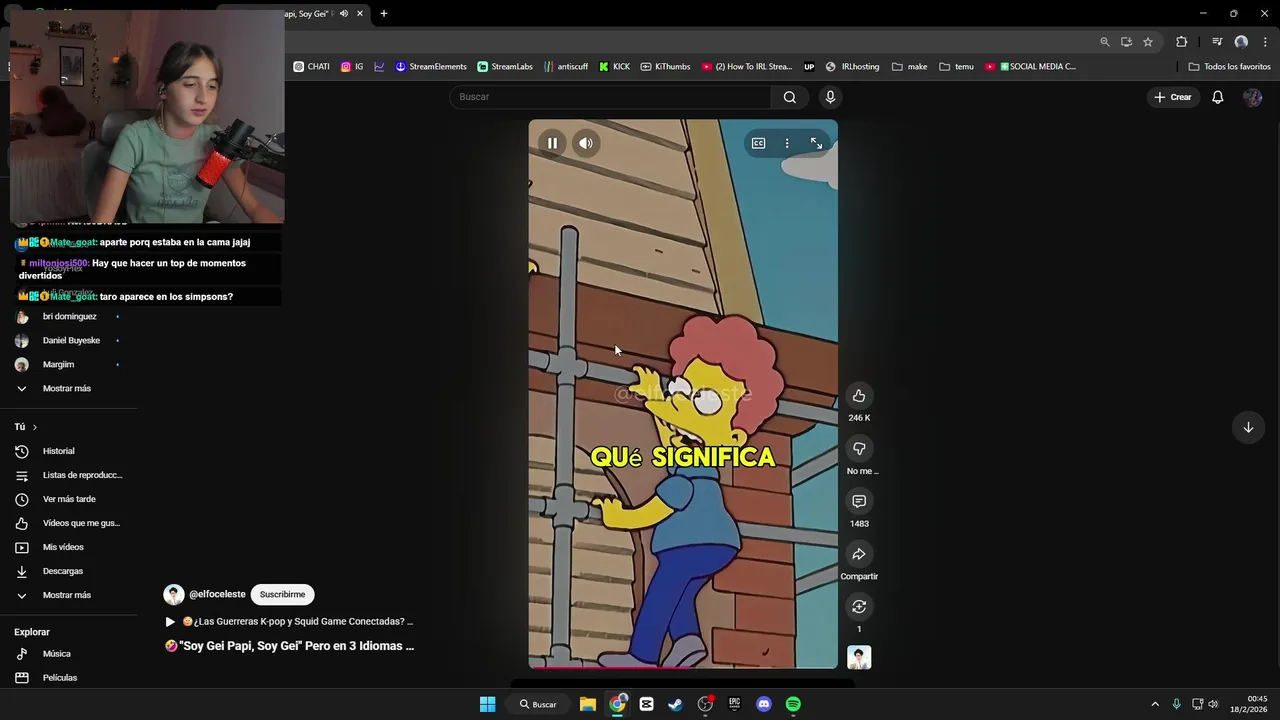The image size is (1280, 720).
Task: Show hidden system tray icons
Action: coord(1155,704)
